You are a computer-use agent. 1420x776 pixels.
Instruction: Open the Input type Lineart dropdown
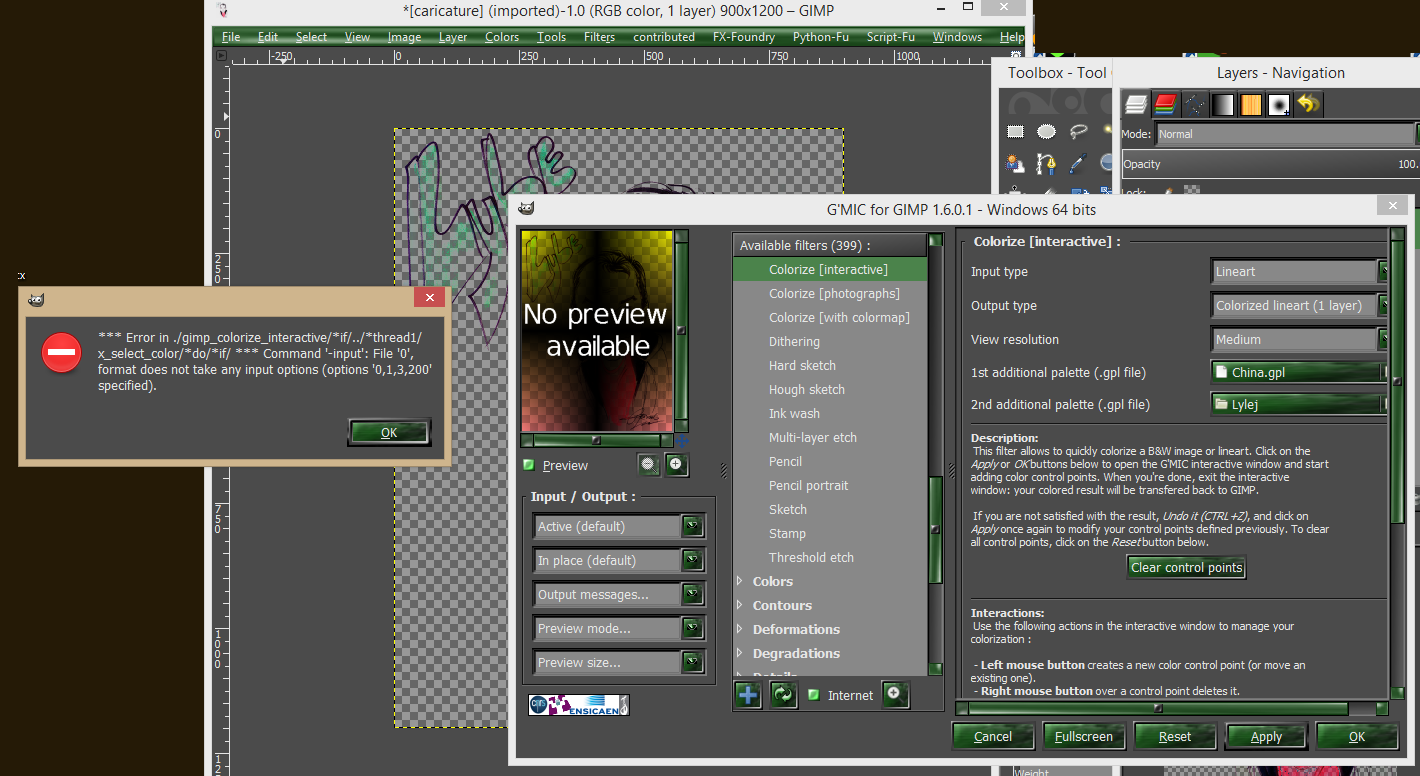(1300, 271)
